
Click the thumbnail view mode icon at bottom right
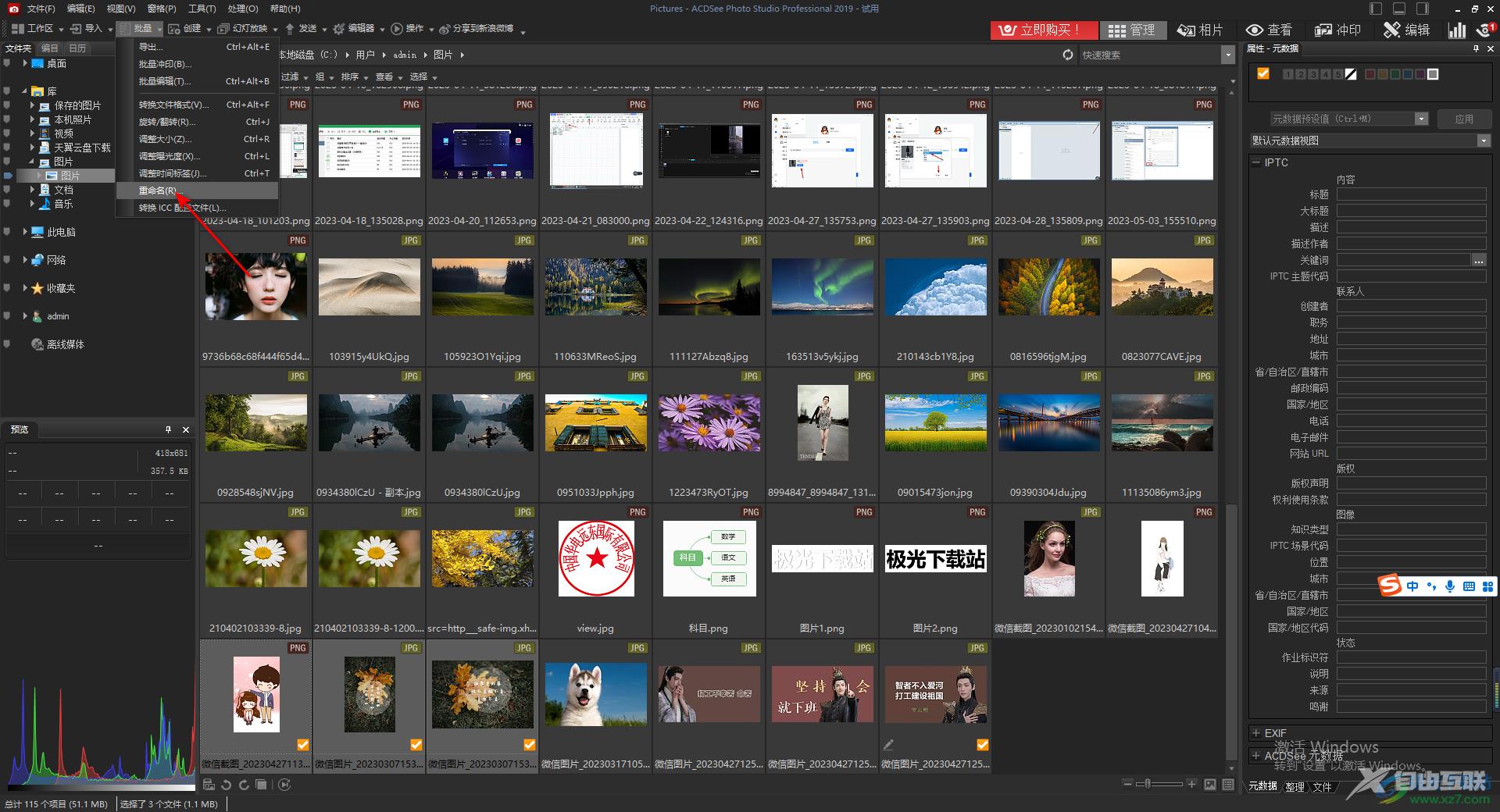1210,785
